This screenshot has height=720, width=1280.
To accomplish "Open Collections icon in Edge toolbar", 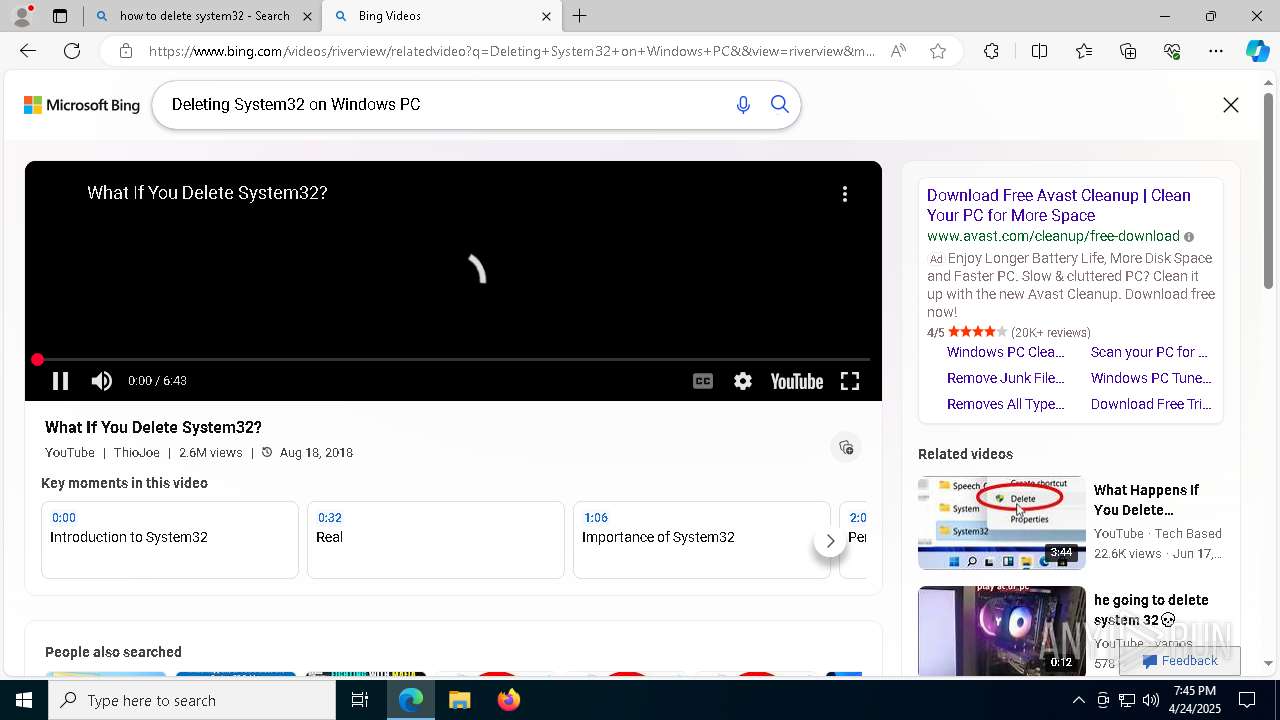I will (1128, 51).
